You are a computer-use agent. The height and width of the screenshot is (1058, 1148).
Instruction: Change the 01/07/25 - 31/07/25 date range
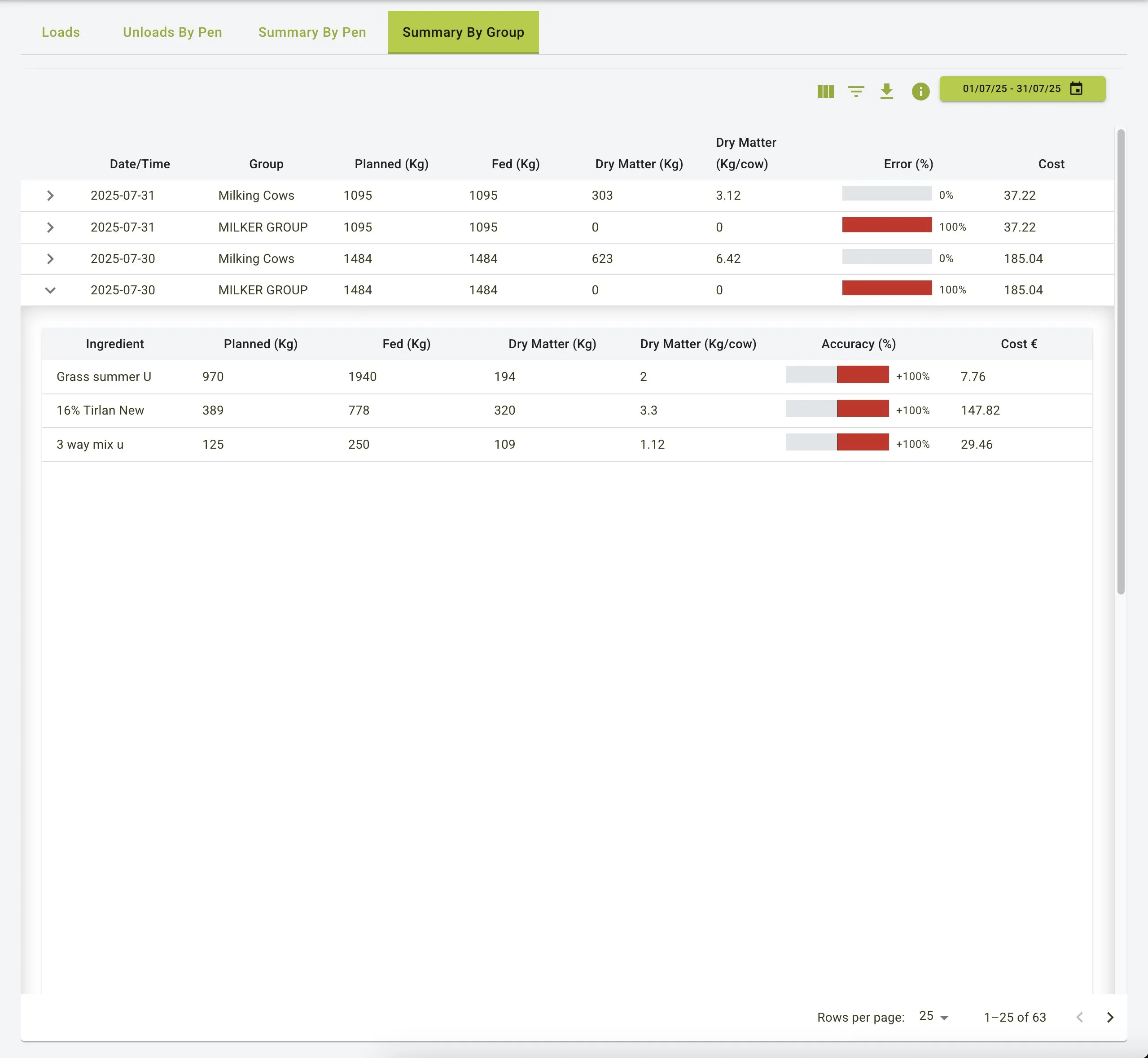tap(1022, 89)
